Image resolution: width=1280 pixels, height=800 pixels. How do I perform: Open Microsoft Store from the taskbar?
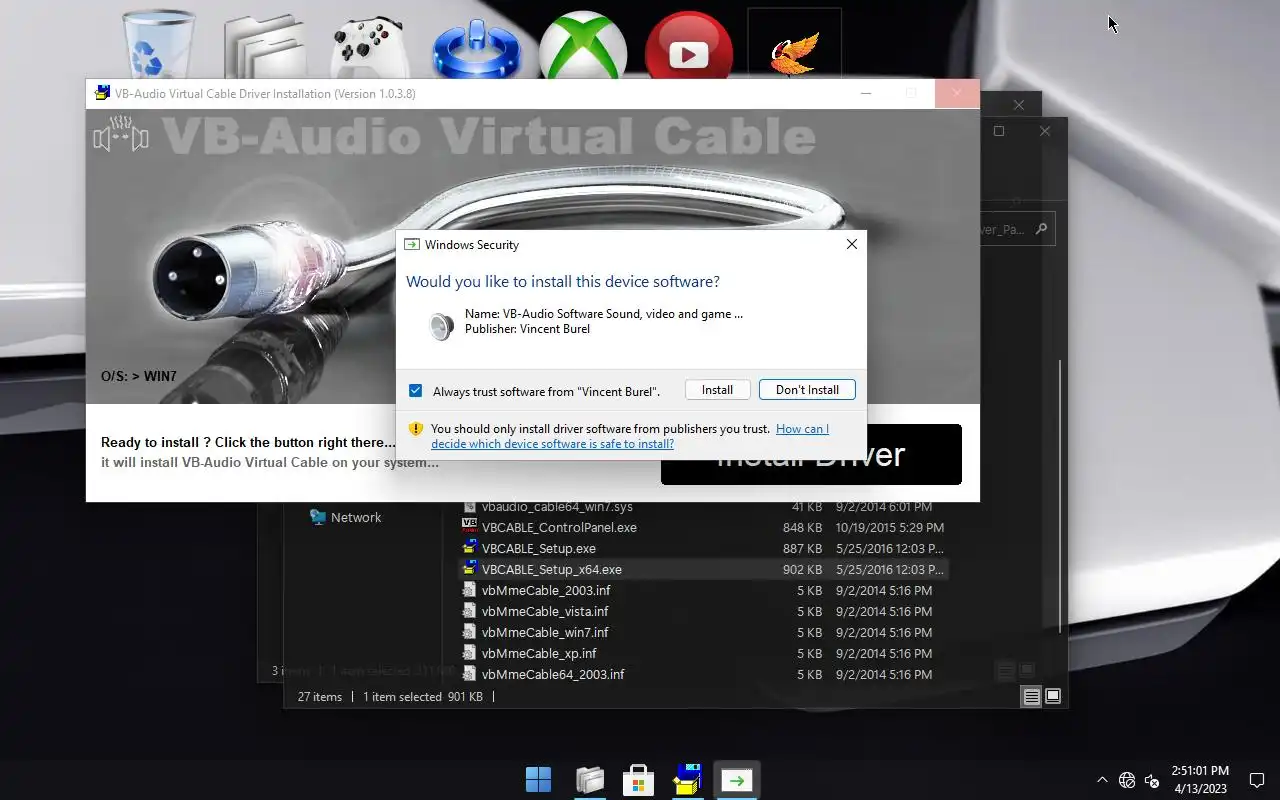click(638, 780)
